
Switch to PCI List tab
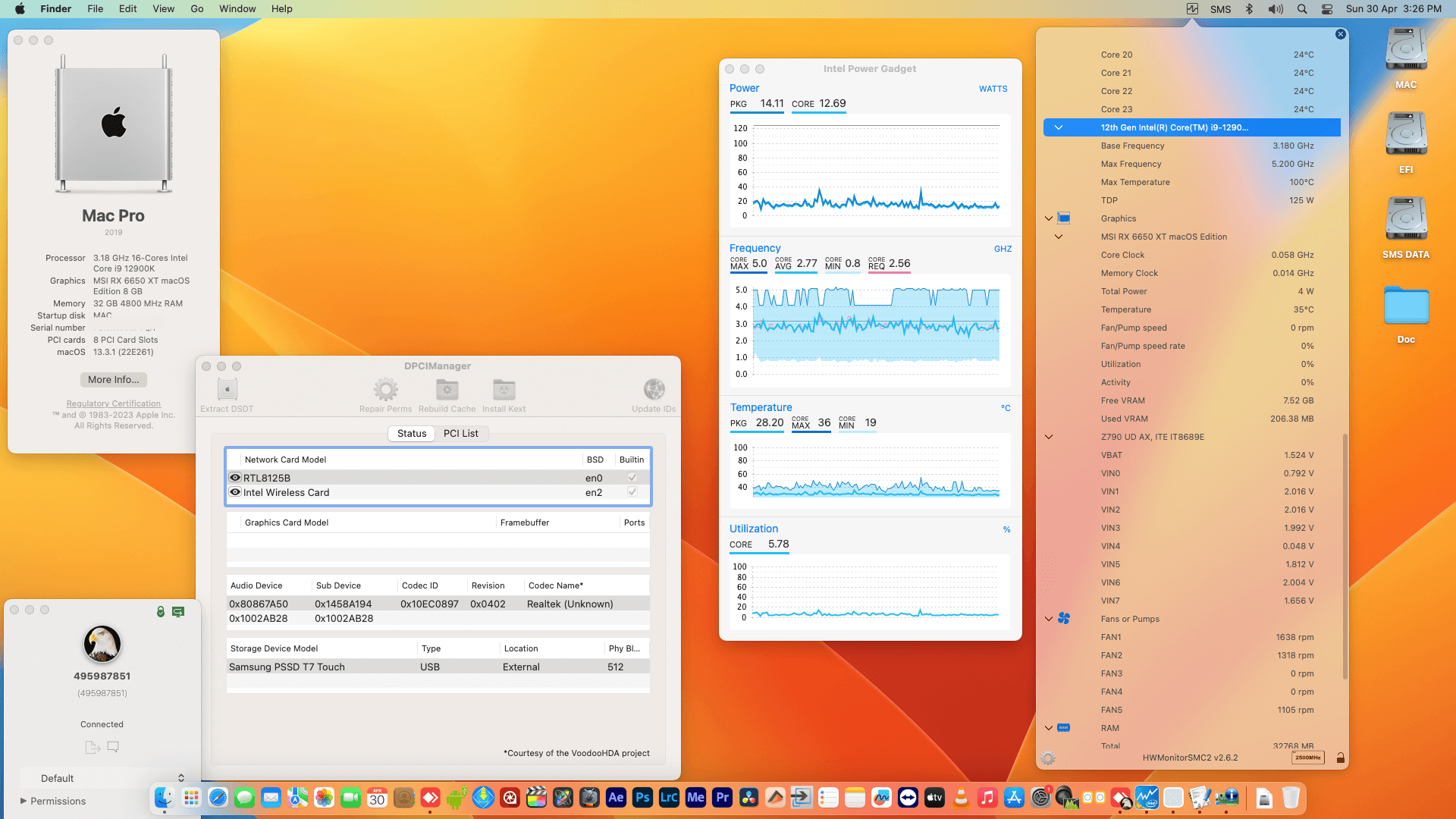pyautogui.click(x=461, y=433)
